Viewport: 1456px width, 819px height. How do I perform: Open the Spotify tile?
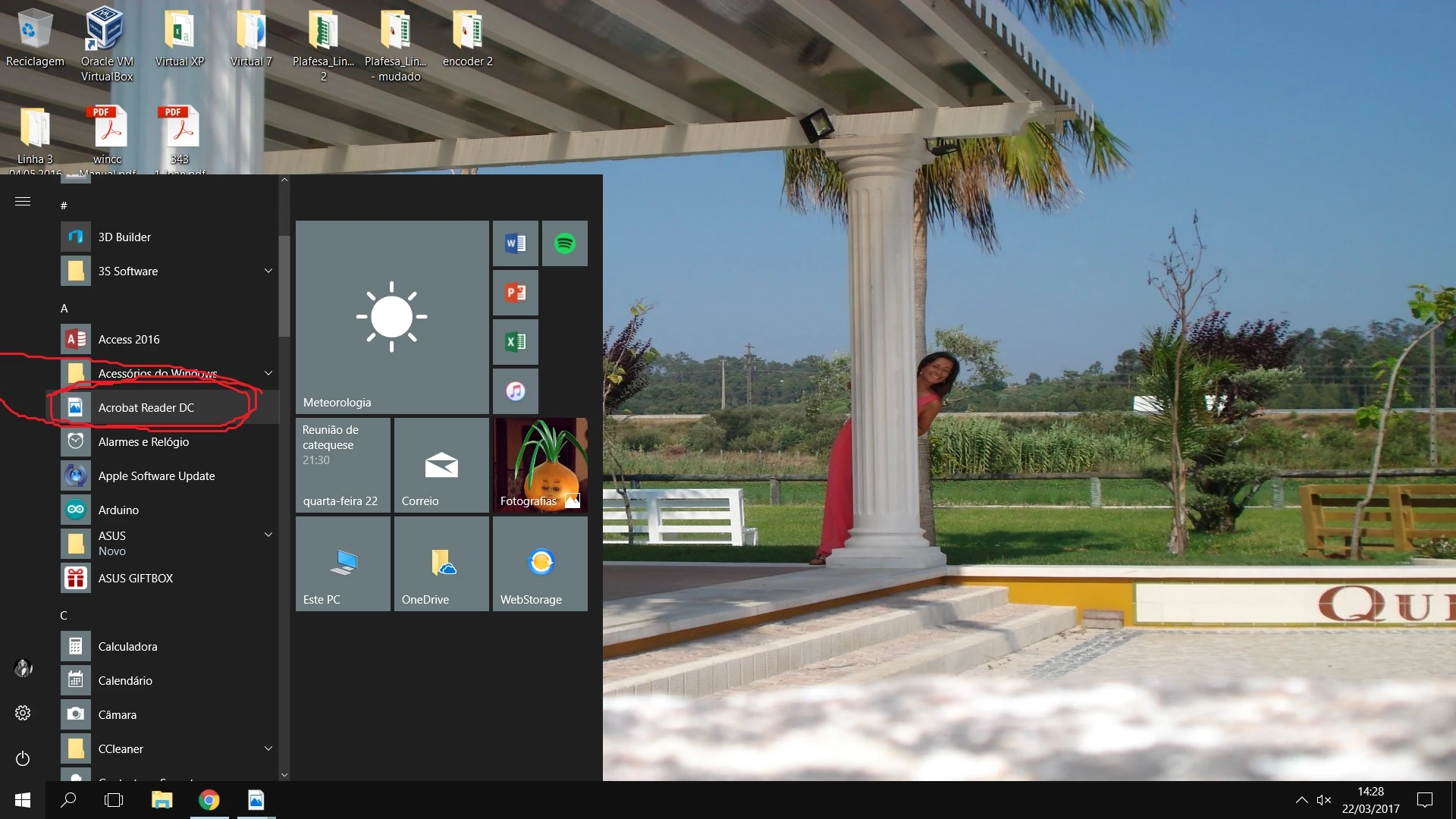[564, 243]
